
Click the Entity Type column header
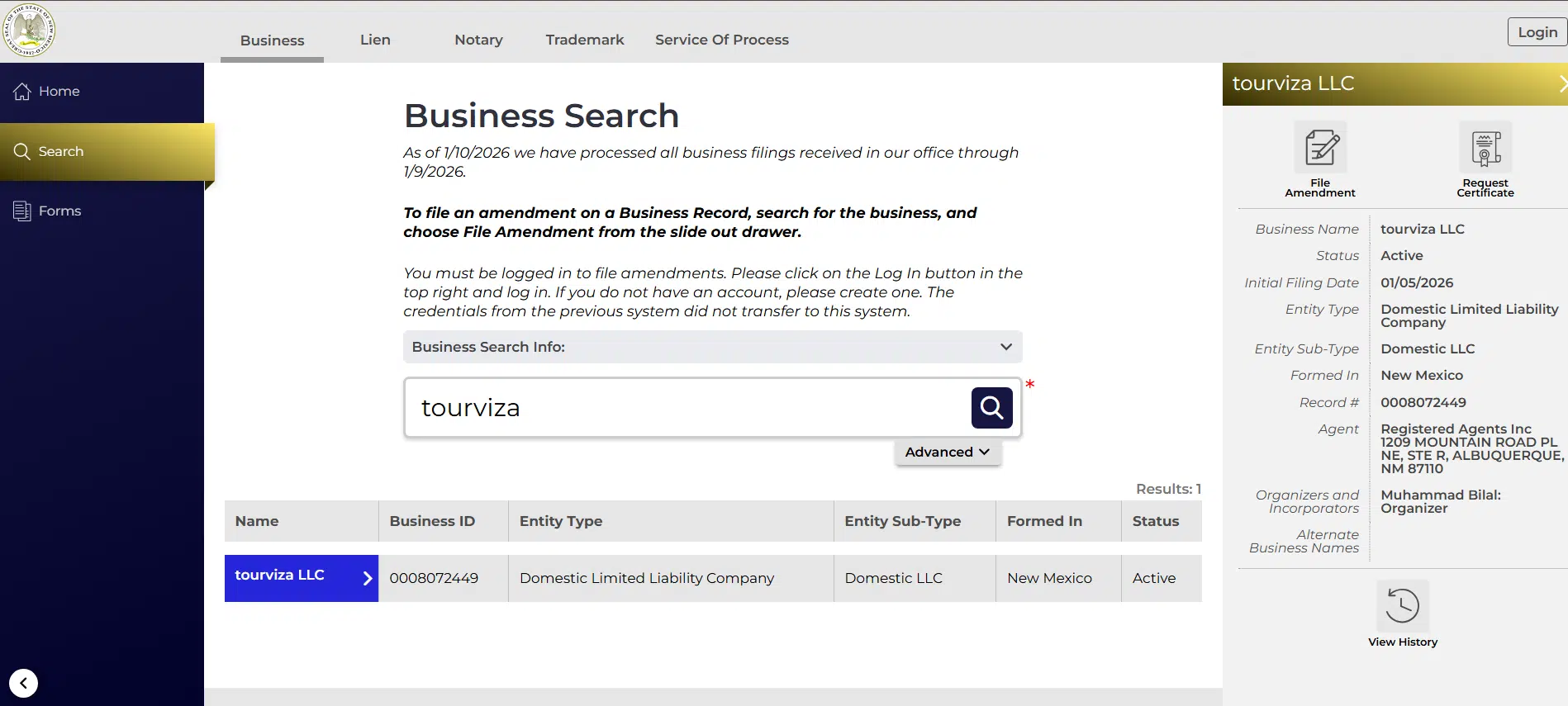tap(561, 521)
